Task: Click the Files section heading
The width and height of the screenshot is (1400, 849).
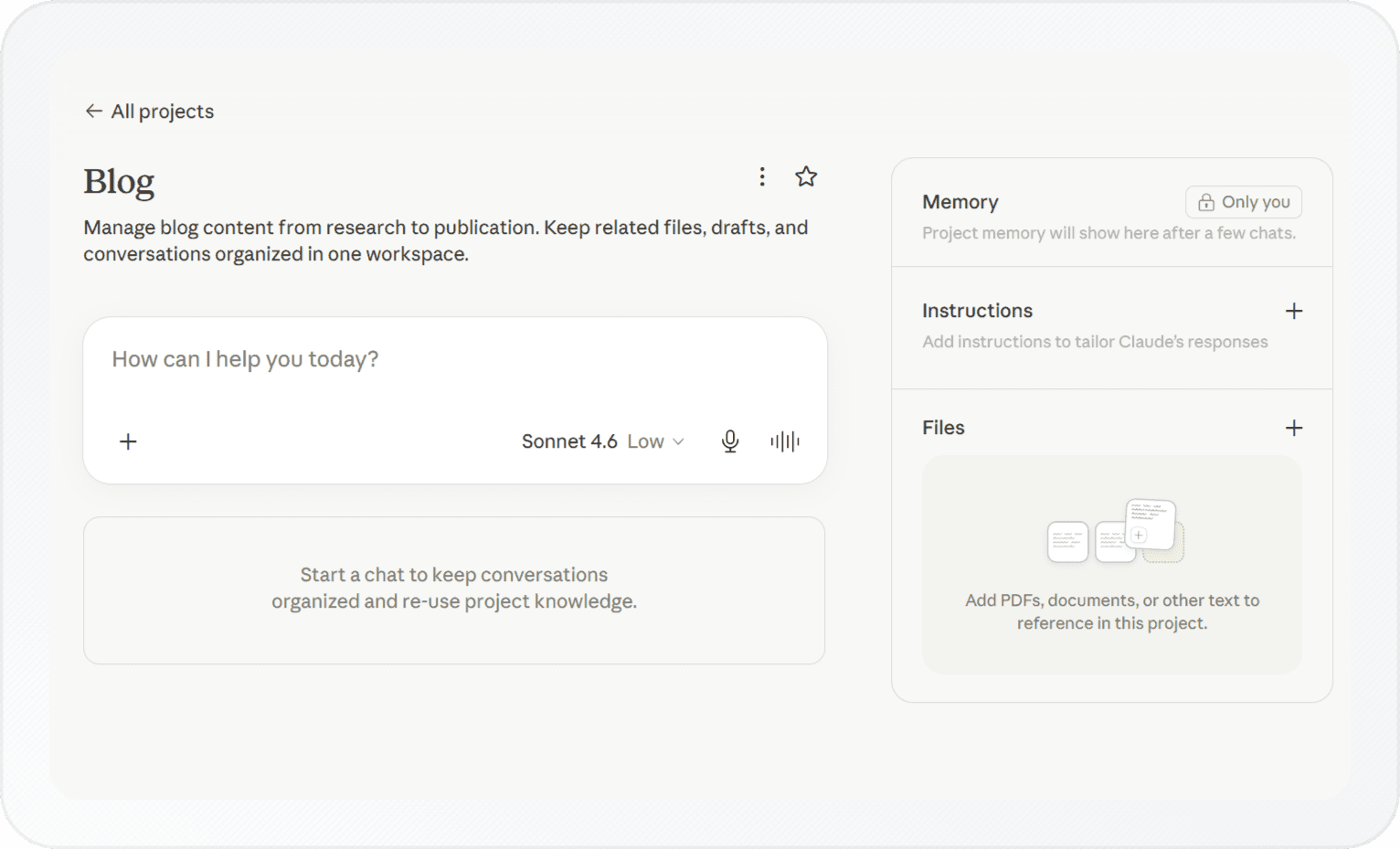Action: [943, 428]
